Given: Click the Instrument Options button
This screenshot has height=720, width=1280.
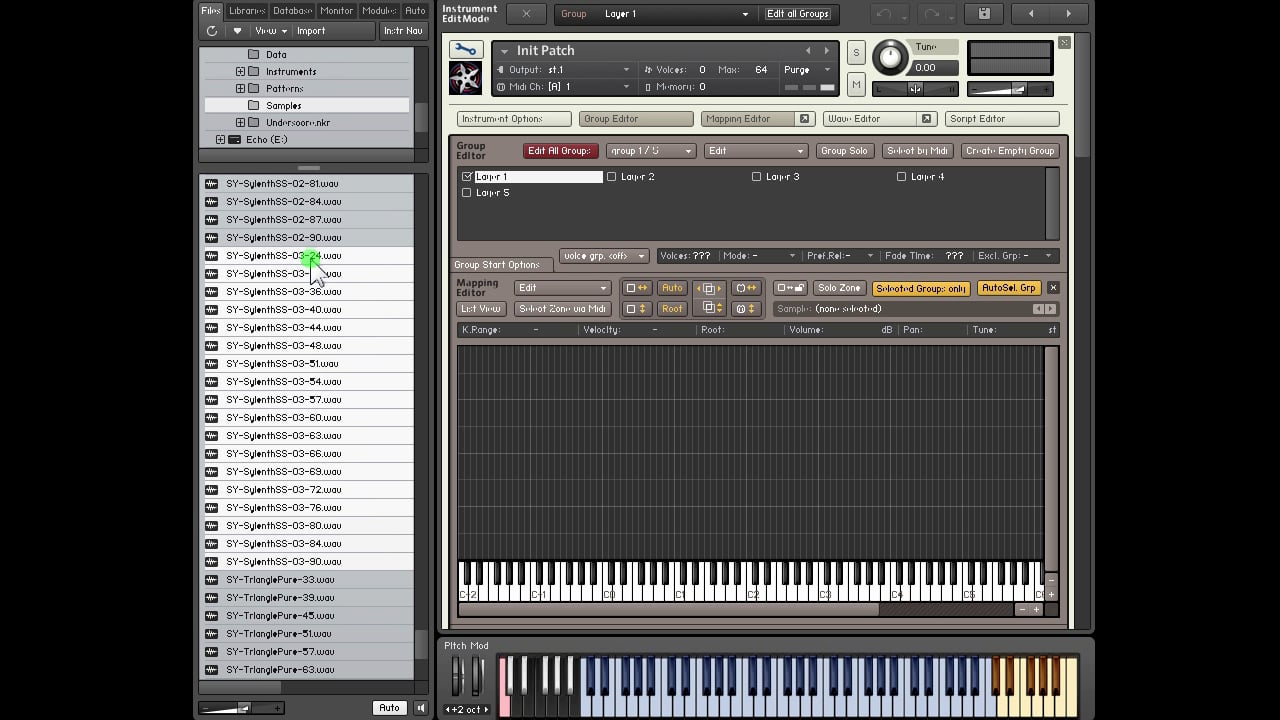Looking at the screenshot, I should pyautogui.click(x=513, y=119).
